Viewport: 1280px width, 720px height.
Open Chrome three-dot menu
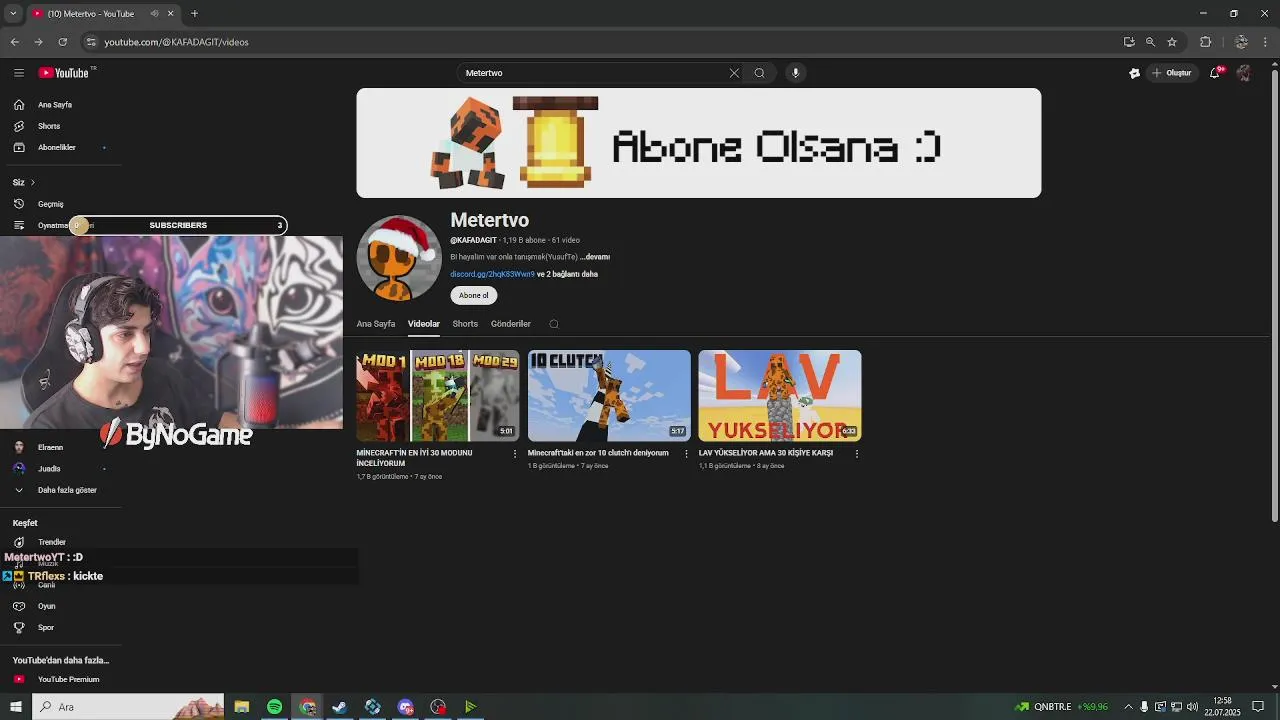(1266, 42)
